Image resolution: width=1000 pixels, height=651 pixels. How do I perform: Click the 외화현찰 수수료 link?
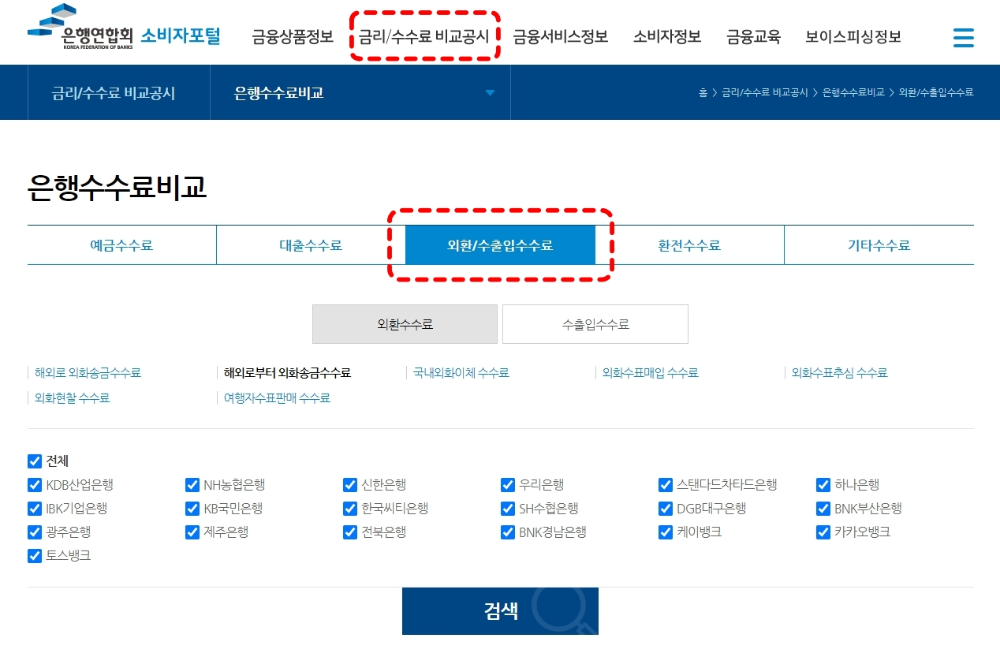point(71,398)
